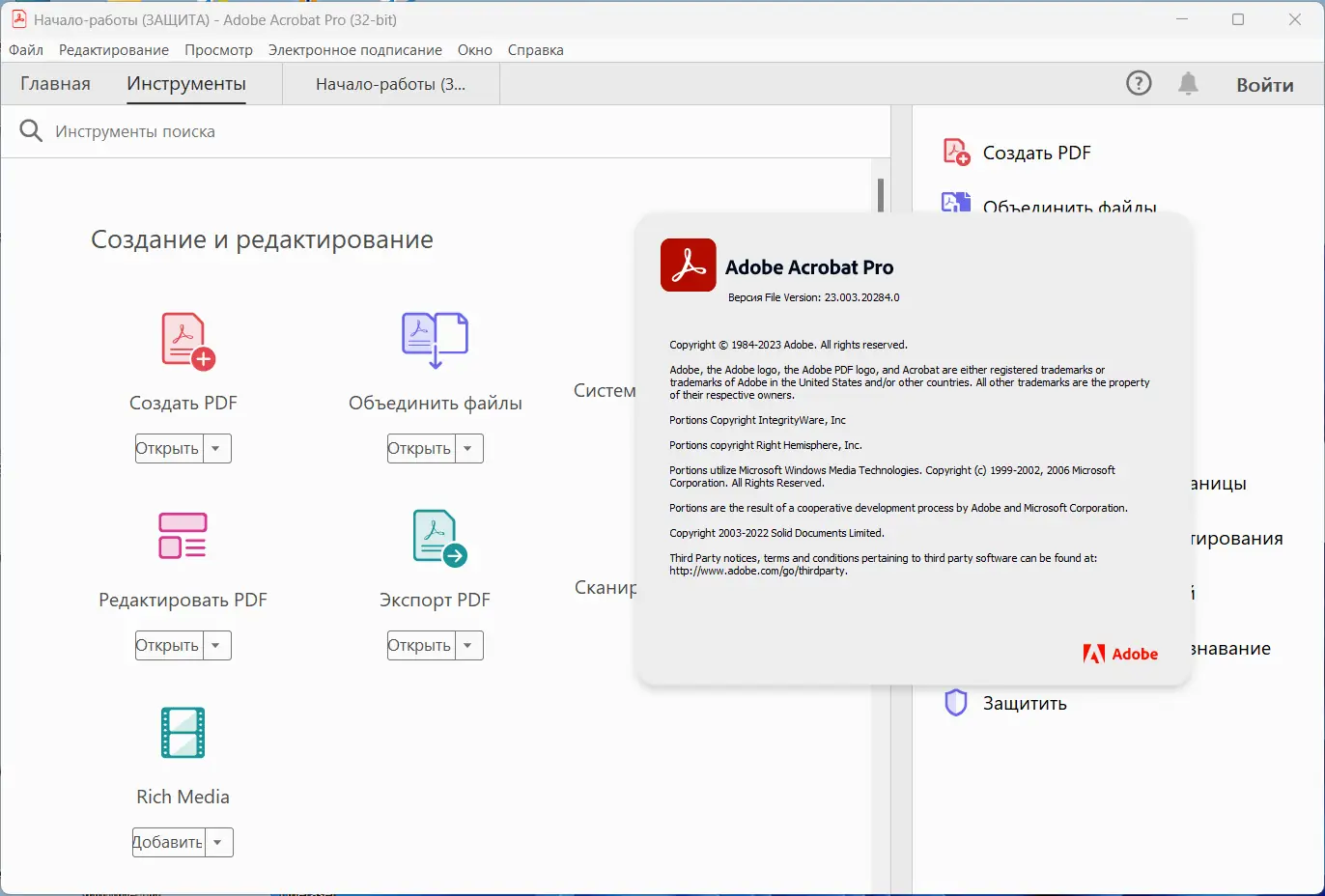Click the Объединить файлы label in the tools grid

point(436,403)
